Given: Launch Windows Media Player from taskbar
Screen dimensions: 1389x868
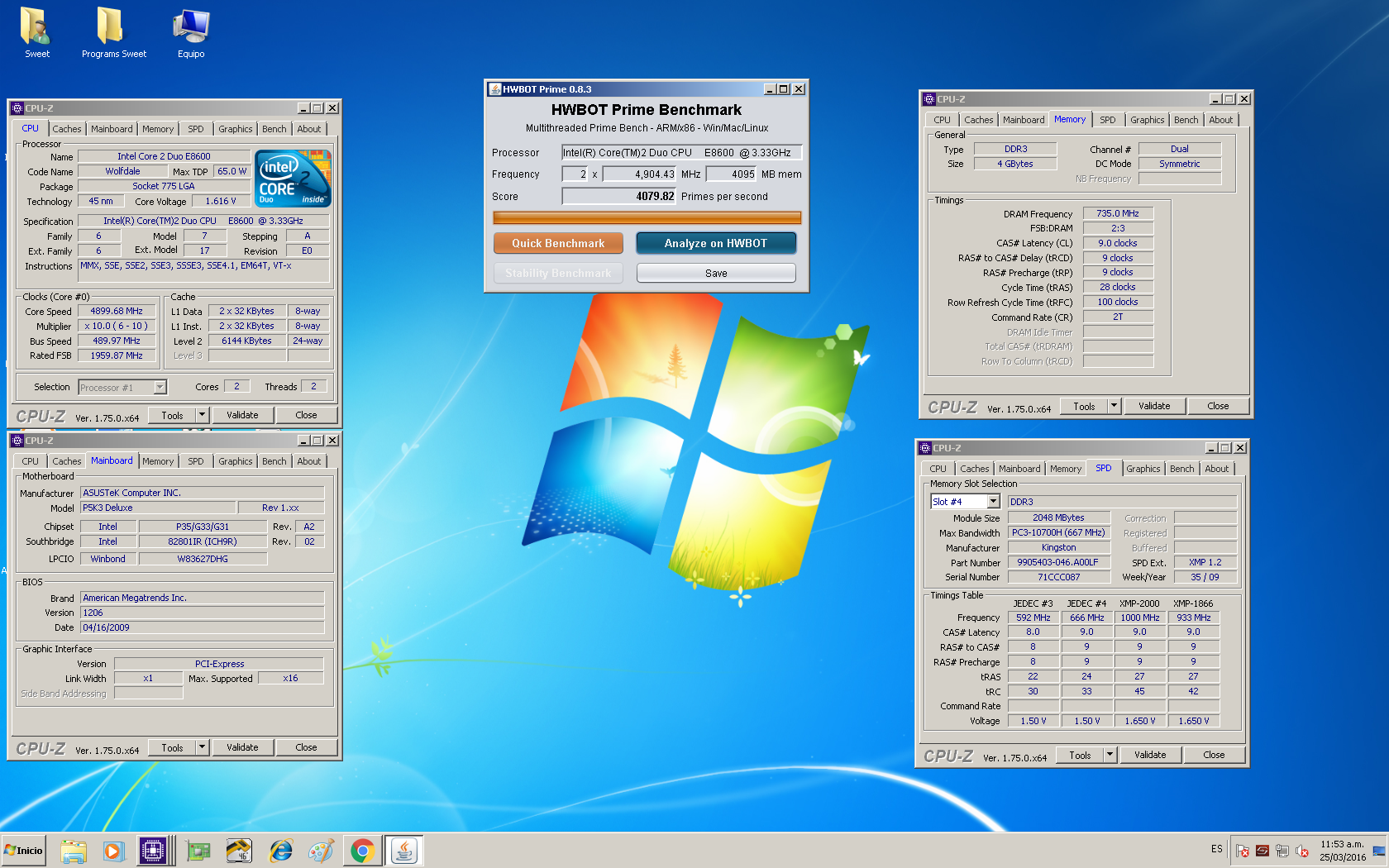Looking at the screenshot, I should tap(113, 851).
